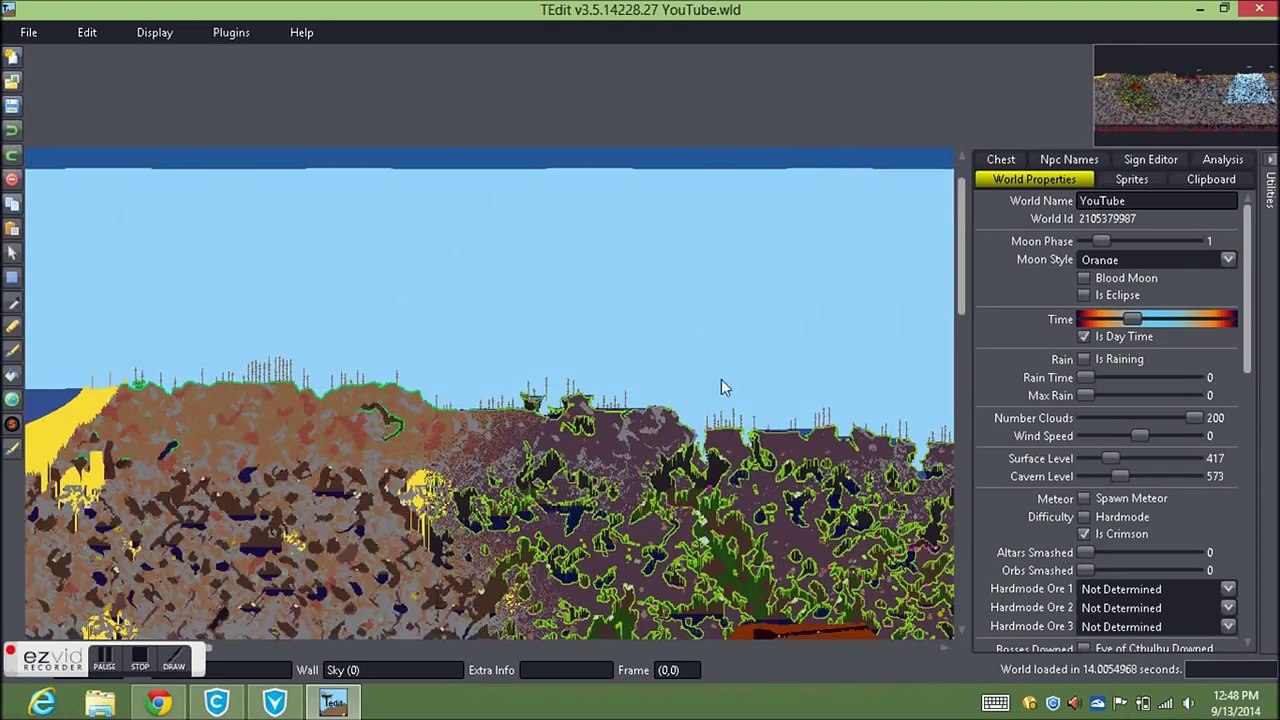Open the Hardmode Ore 1 dropdown
Viewport: 1280px width, 720px height.
[x=1228, y=589]
